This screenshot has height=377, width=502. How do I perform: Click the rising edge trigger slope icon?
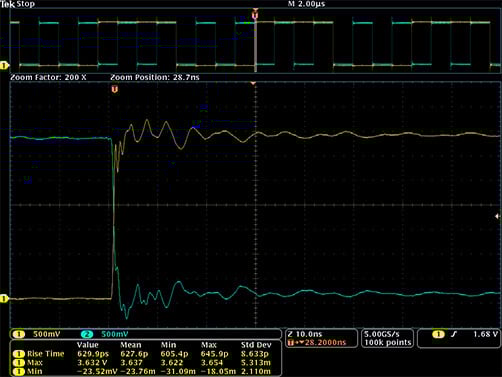pos(453,334)
